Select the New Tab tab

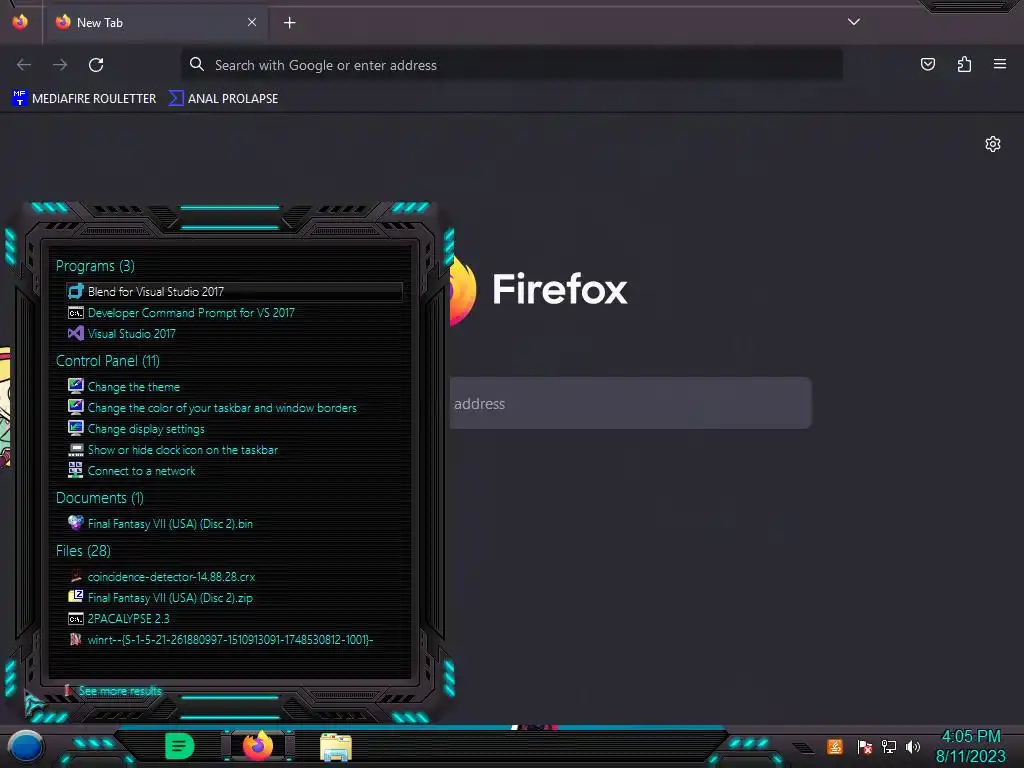coord(155,22)
